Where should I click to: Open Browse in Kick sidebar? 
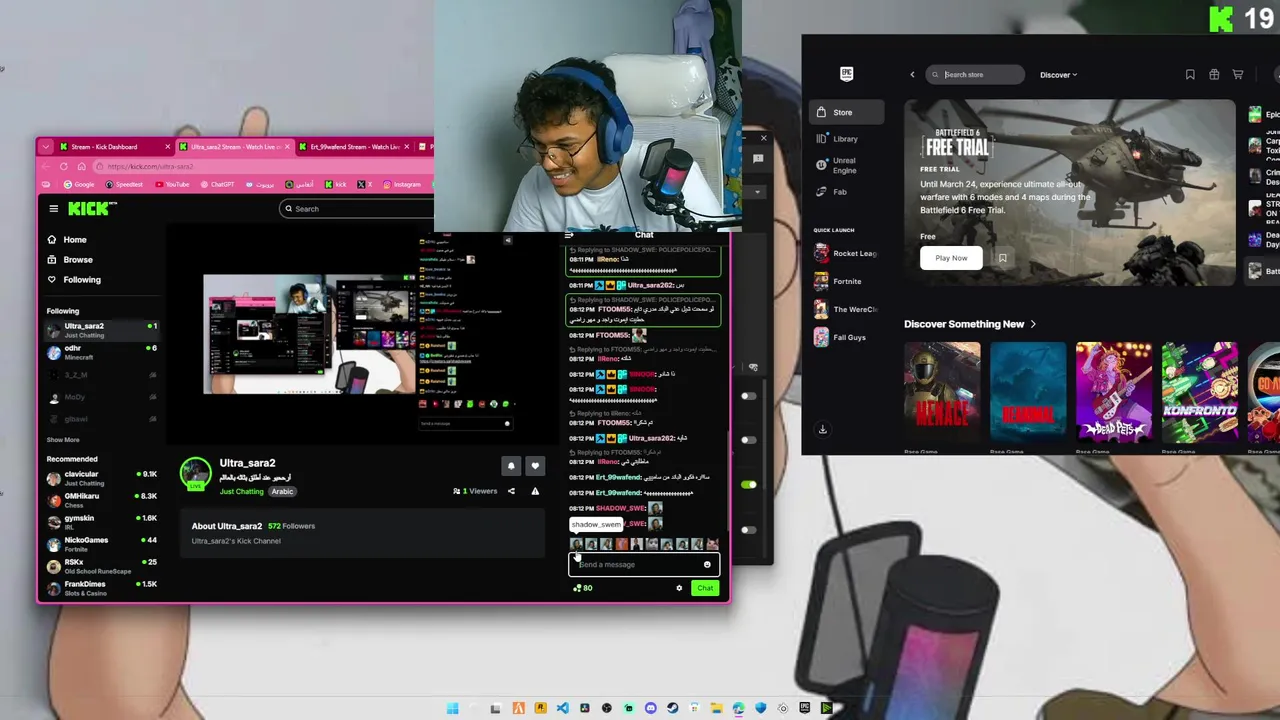(x=77, y=260)
